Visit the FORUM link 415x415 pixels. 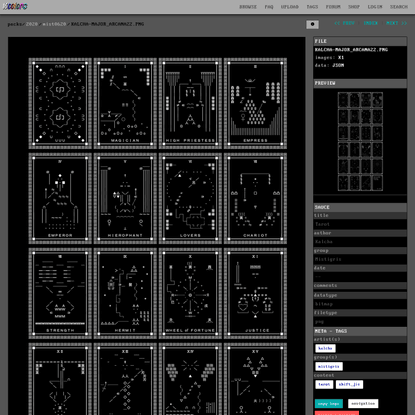tap(333, 7)
